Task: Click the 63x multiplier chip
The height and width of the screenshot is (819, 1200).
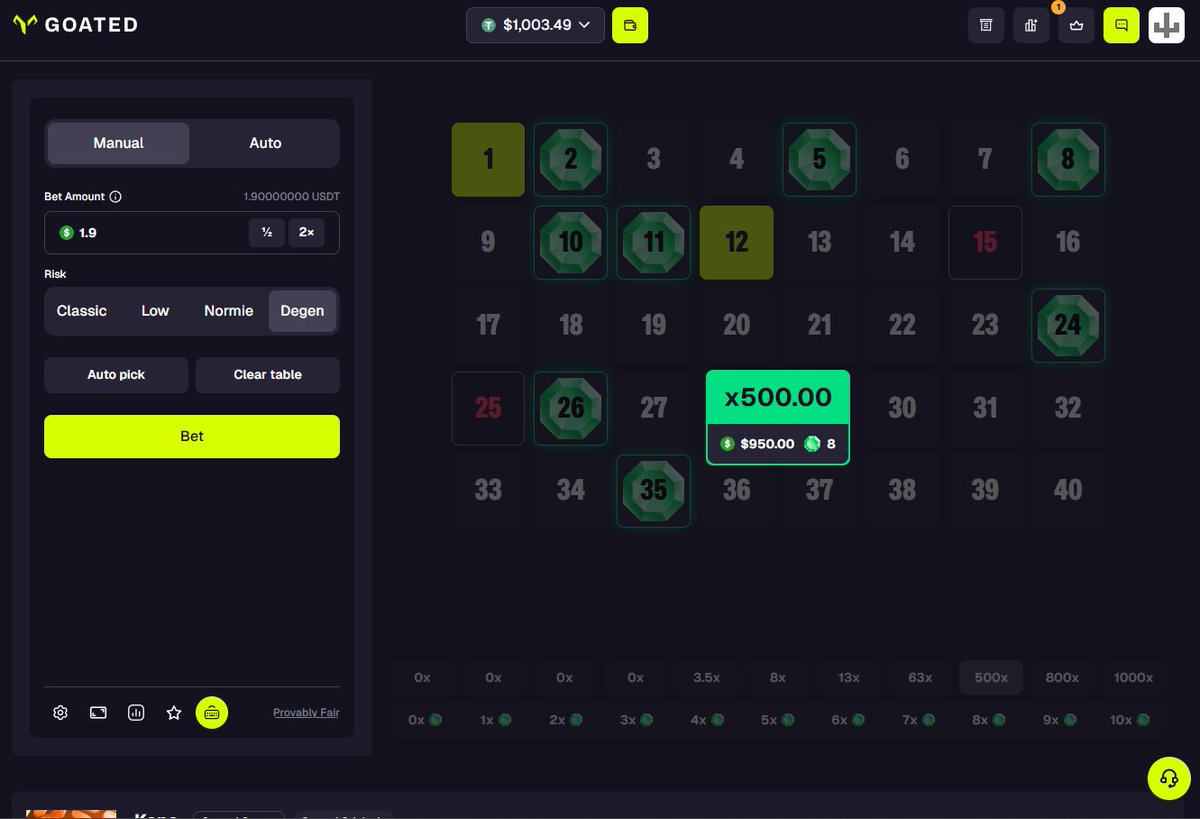Action: coord(920,678)
